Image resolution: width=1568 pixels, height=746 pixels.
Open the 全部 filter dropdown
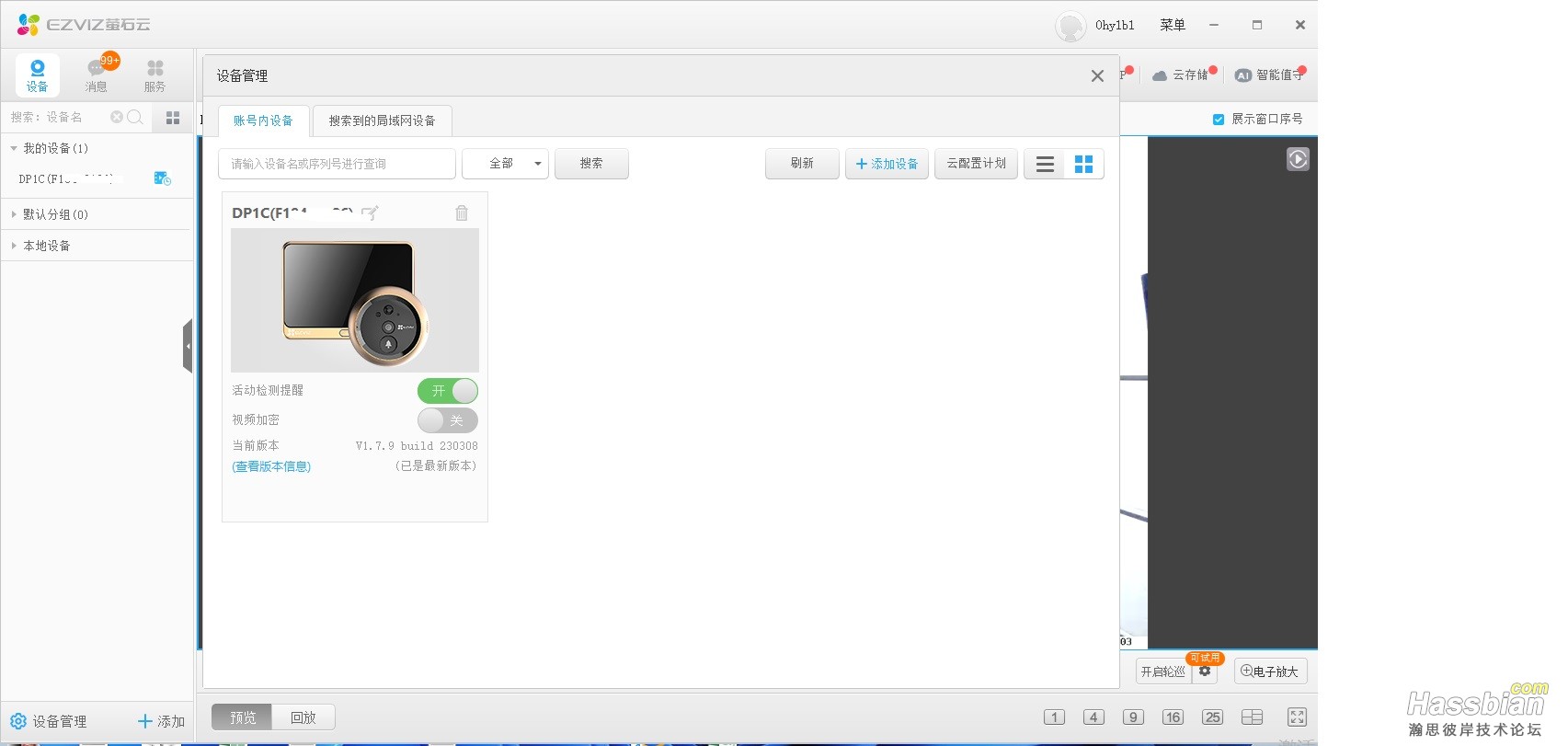click(x=505, y=164)
